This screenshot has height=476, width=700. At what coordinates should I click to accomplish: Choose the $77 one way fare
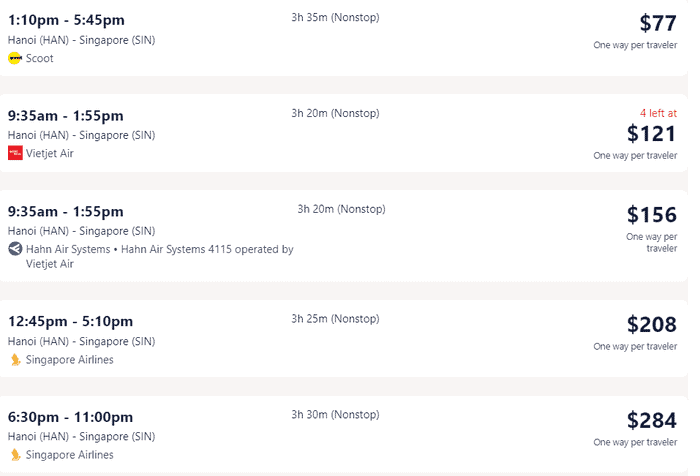[x=658, y=23]
